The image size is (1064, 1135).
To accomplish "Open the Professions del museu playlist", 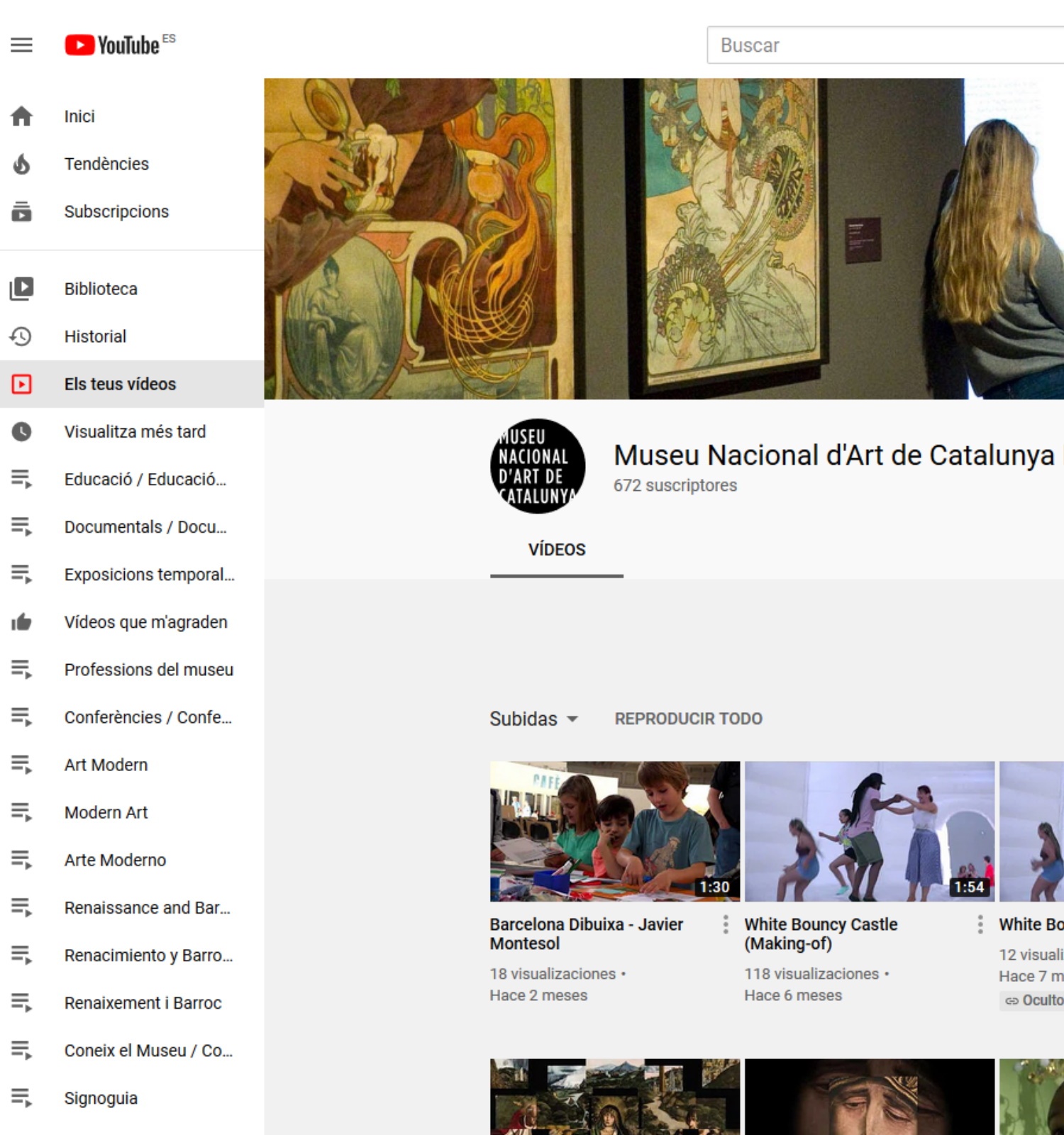I will [132, 670].
